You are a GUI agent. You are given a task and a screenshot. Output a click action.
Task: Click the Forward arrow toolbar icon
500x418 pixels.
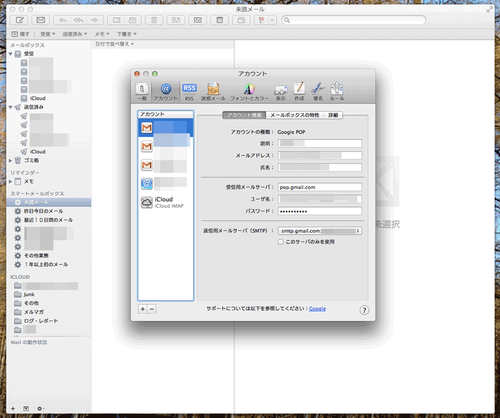(95, 20)
